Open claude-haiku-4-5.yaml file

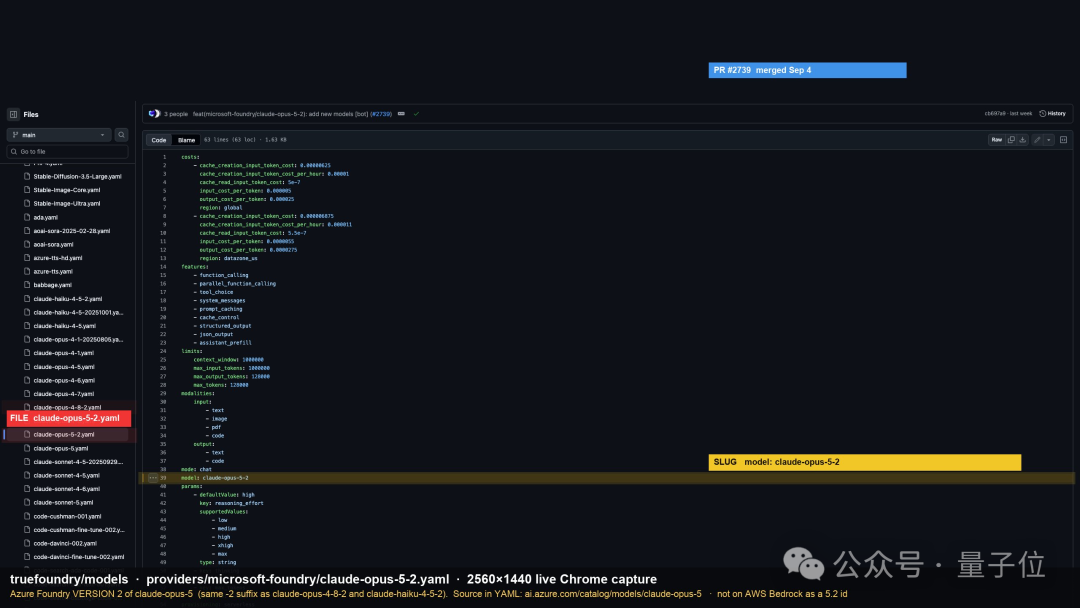(x=64, y=326)
